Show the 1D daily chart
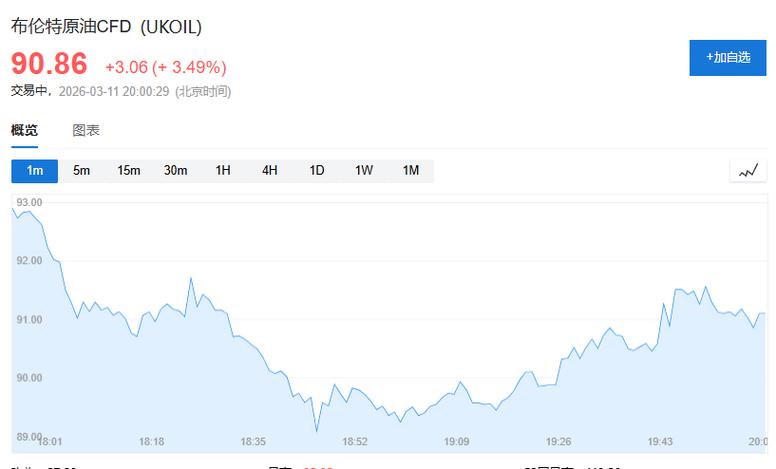Image resolution: width=776 pixels, height=469 pixels. pyautogui.click(x=316, y=171)
